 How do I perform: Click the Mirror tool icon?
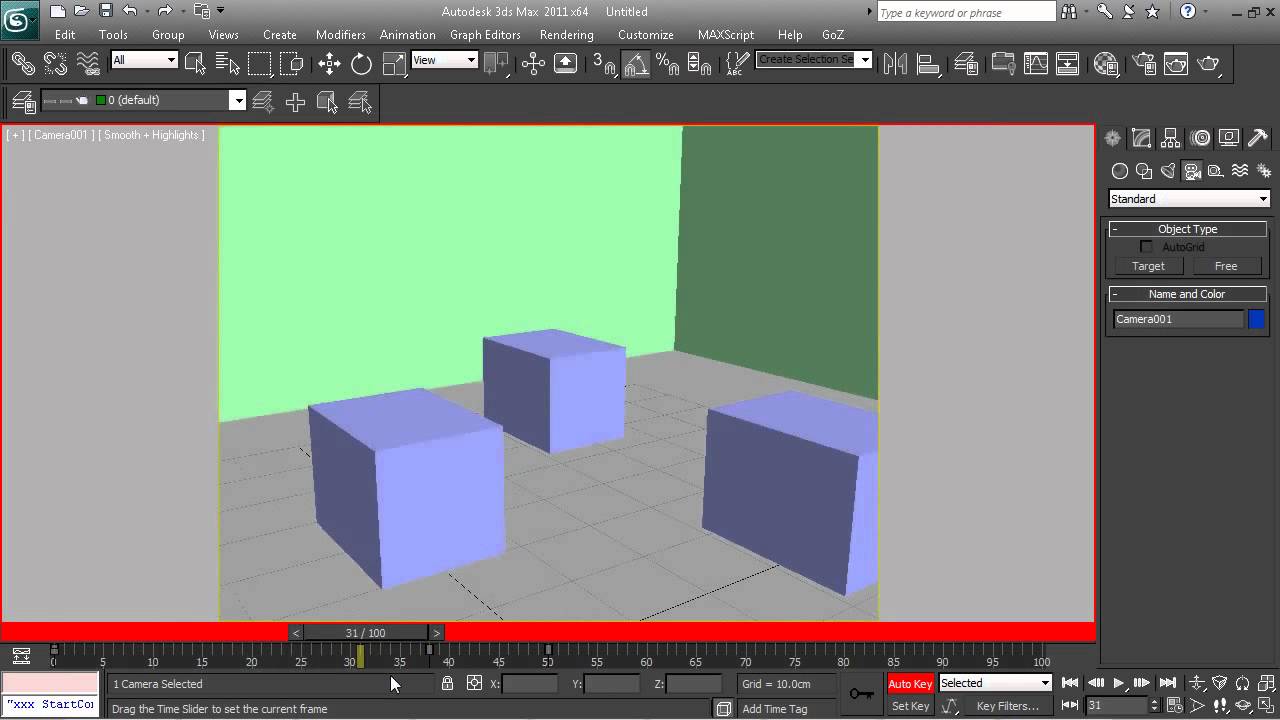(896, 64)
